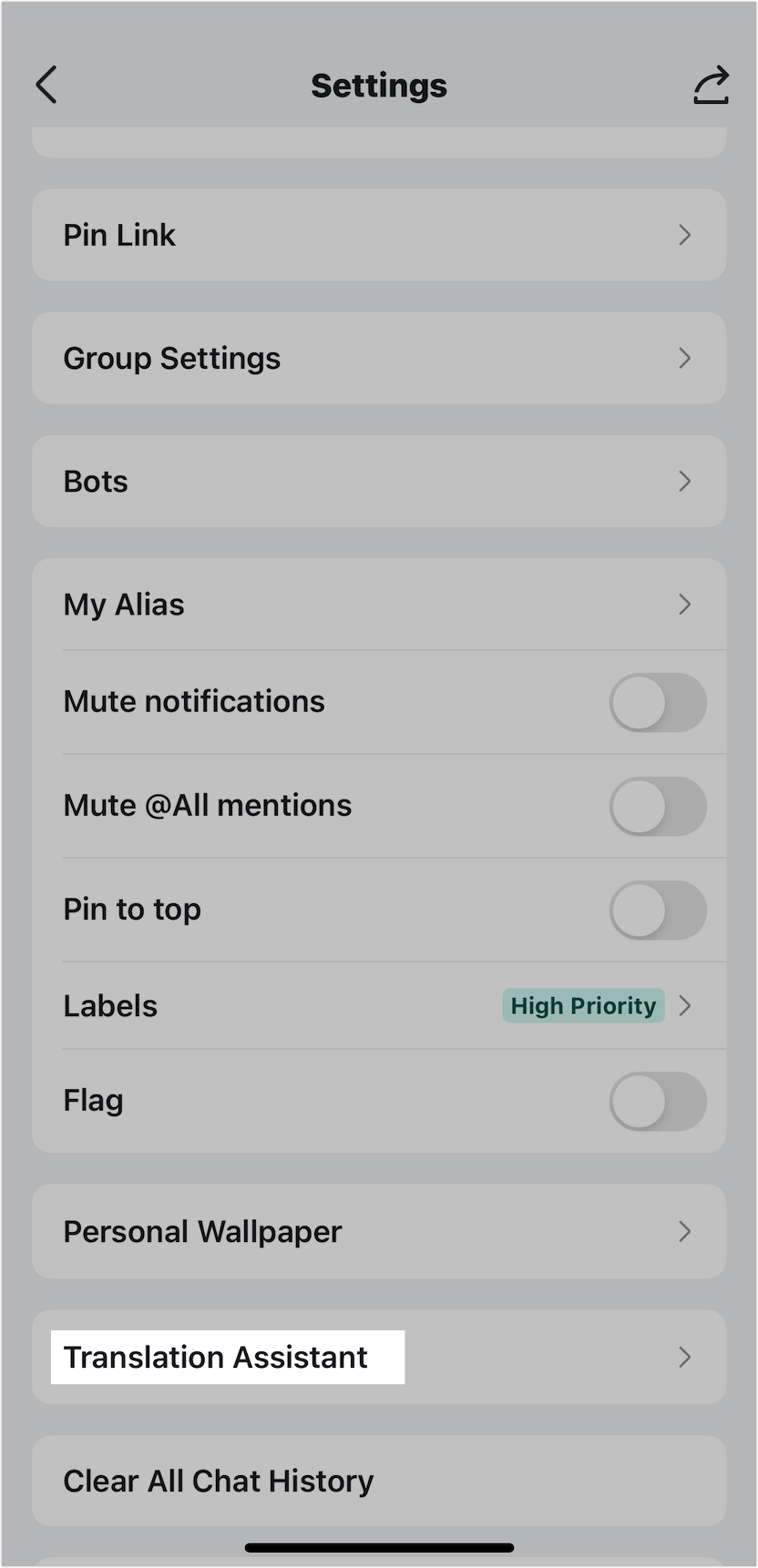Tap the back arrow icon
This screenshot has height=1568, width=758.
[x=47, y=86]
